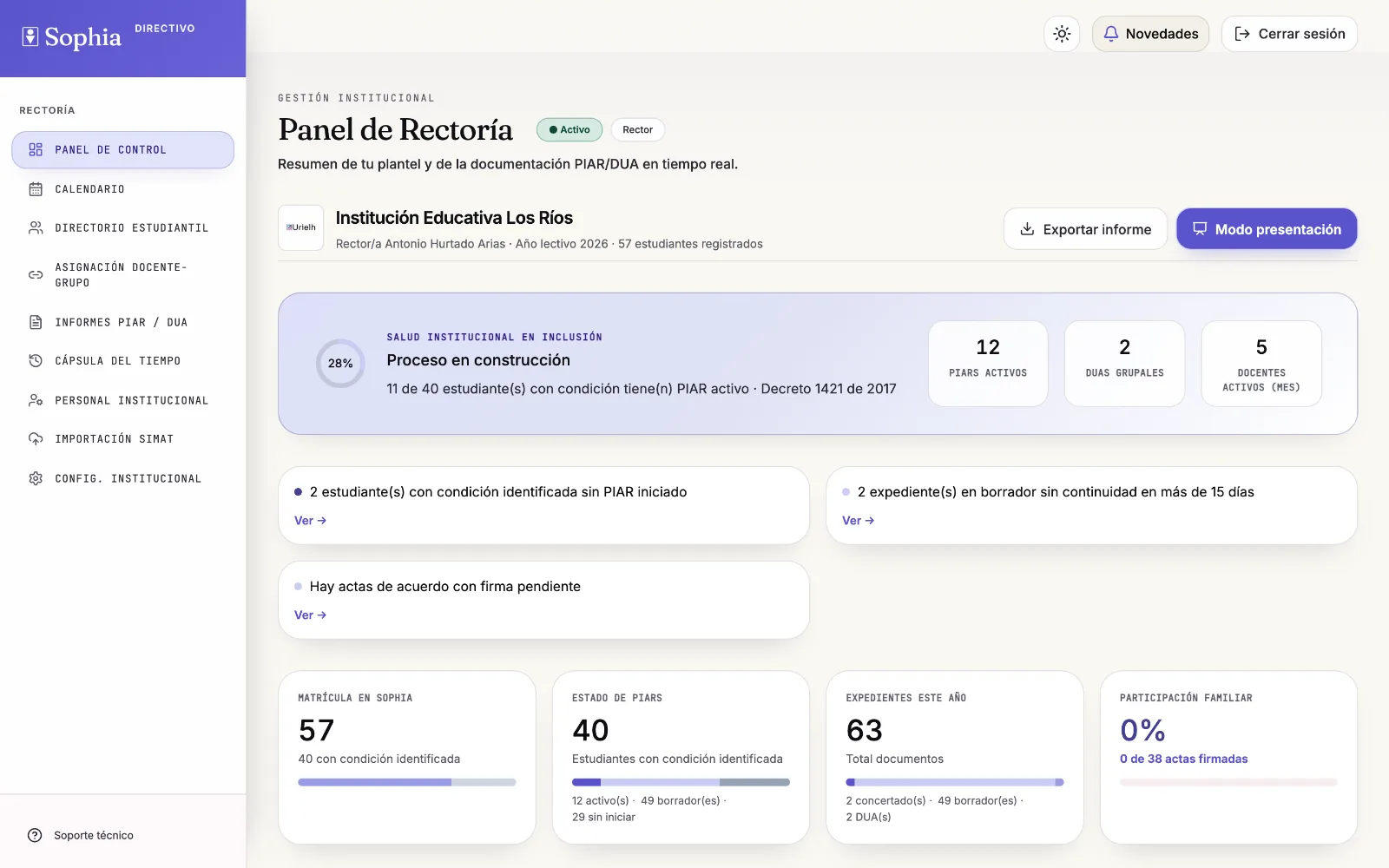Screen dimensions: 1389x868
Task: Click the Panel de Control grid icon
Action: 36,149
